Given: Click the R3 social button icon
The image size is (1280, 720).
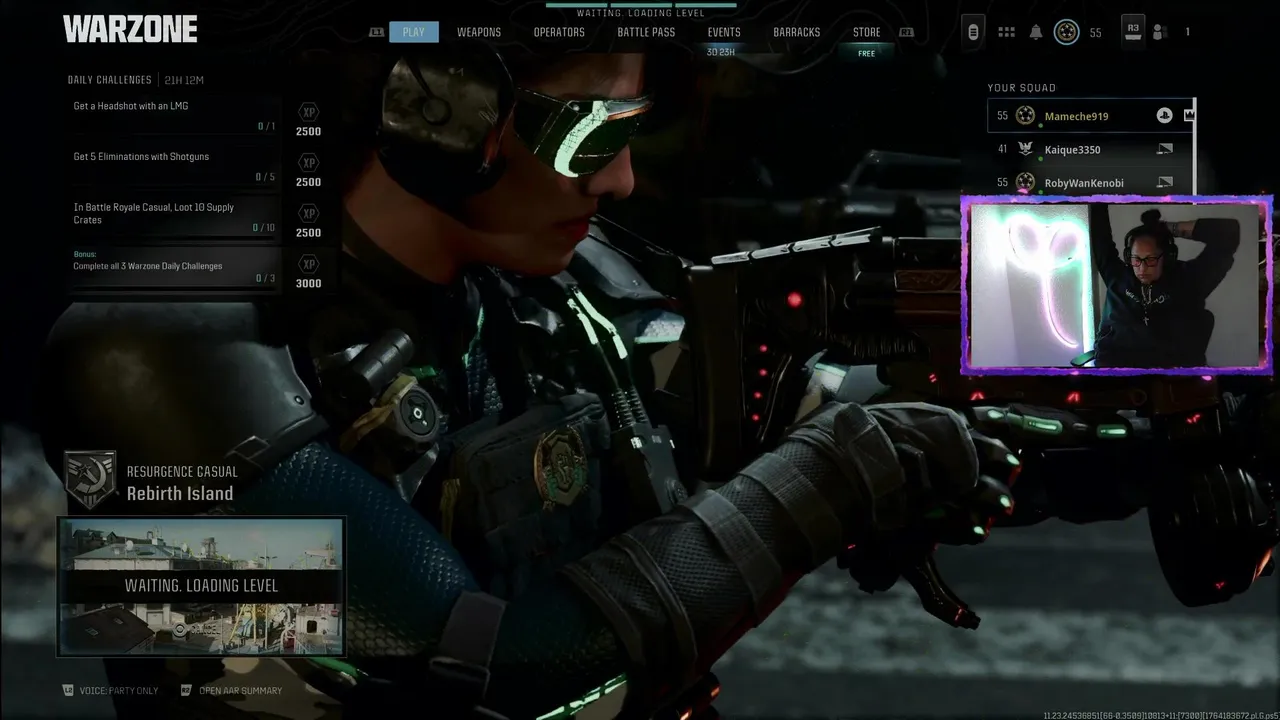Looking at the screenshot, I should 1133,29.
